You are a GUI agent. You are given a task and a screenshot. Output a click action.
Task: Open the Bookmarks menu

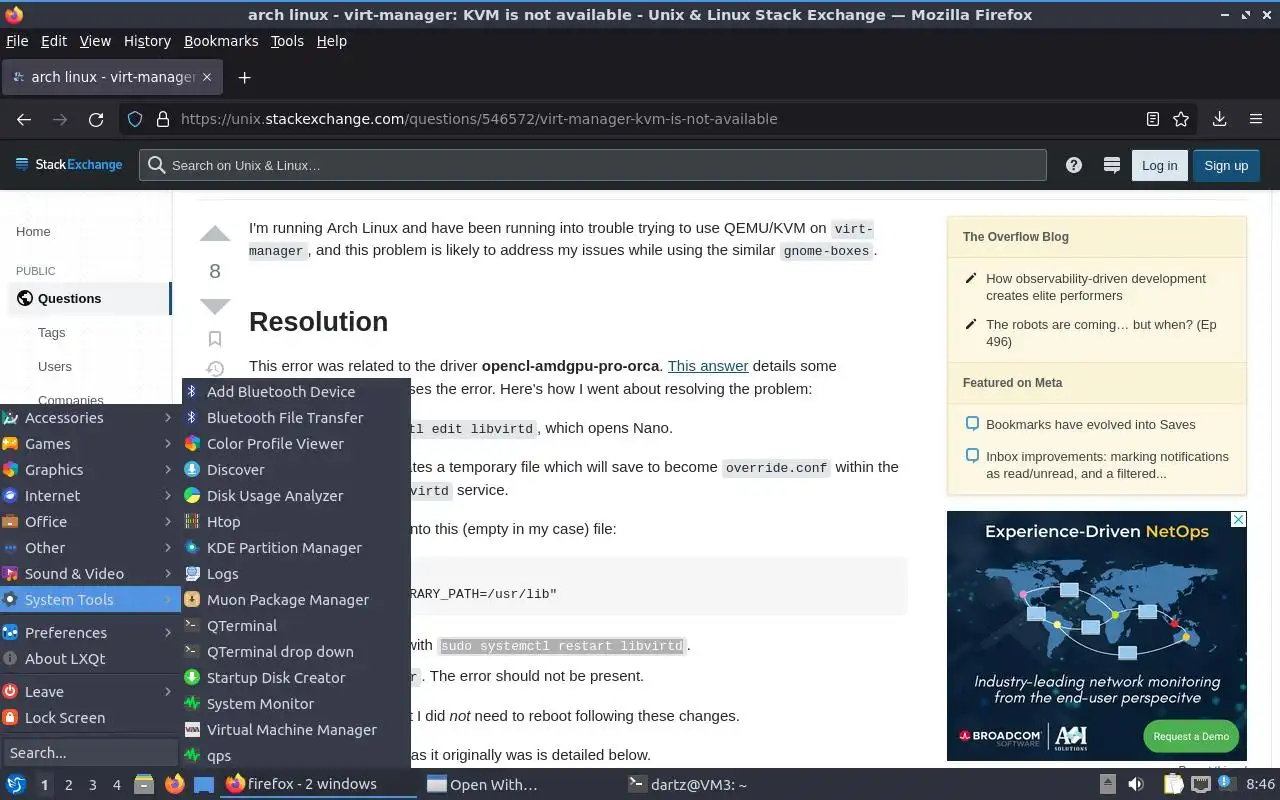click(221, 41)
